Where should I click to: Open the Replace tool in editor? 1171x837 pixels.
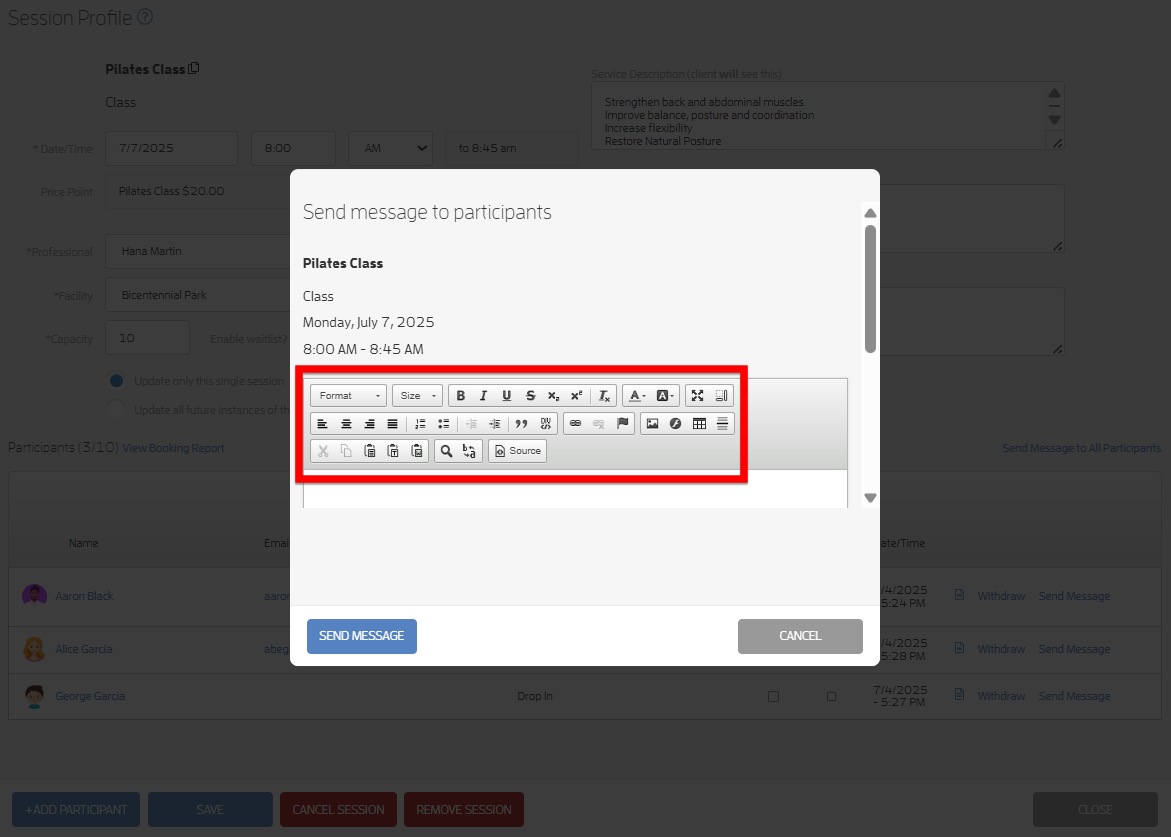[469, 451]
